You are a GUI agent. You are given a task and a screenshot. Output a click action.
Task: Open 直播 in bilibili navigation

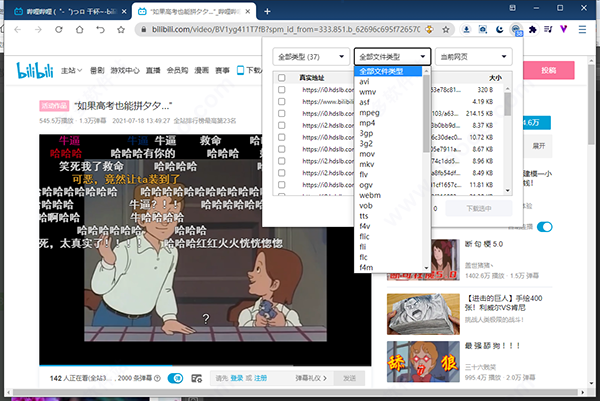click(153, 70)
